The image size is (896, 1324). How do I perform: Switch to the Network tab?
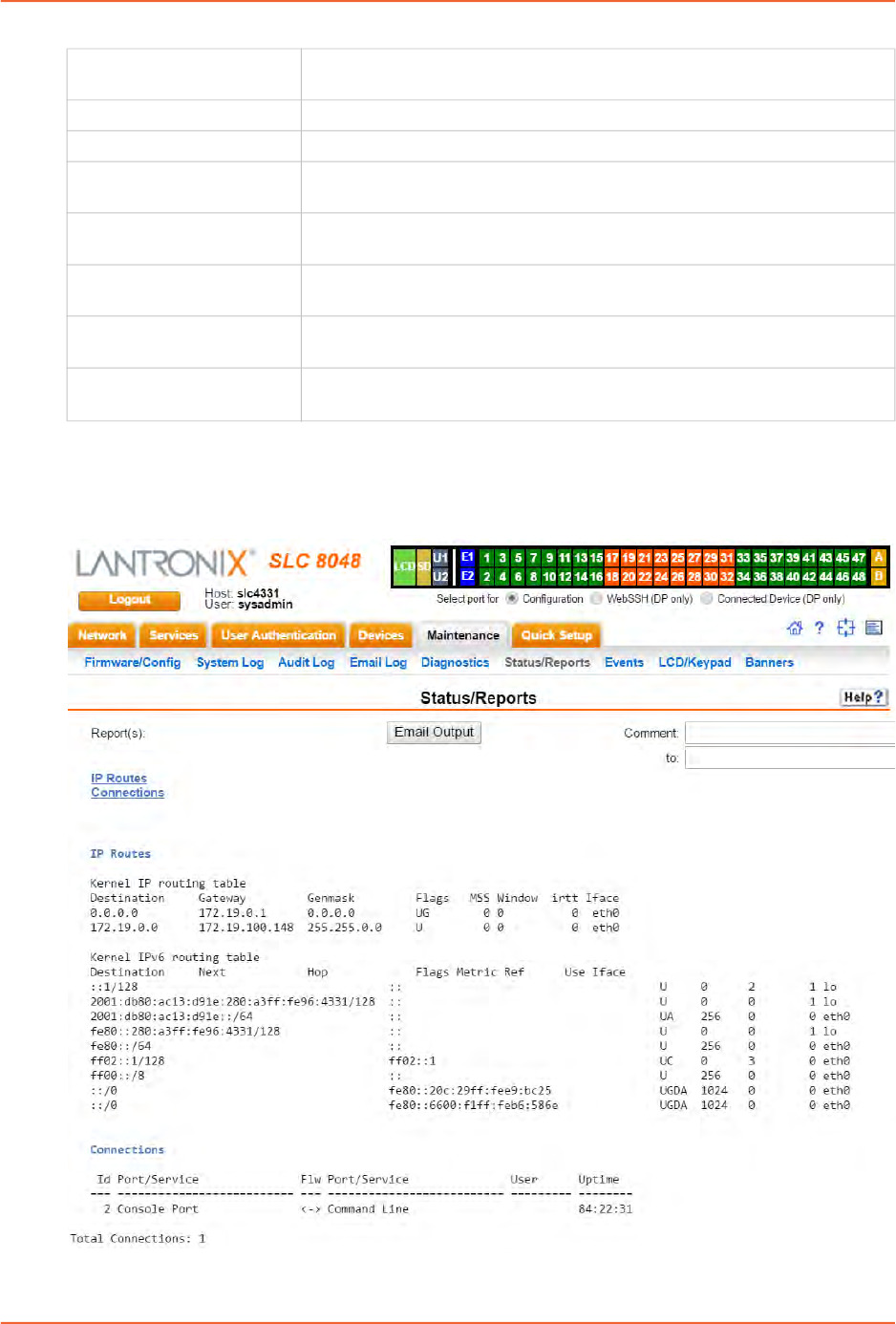(x=102, y=635)
